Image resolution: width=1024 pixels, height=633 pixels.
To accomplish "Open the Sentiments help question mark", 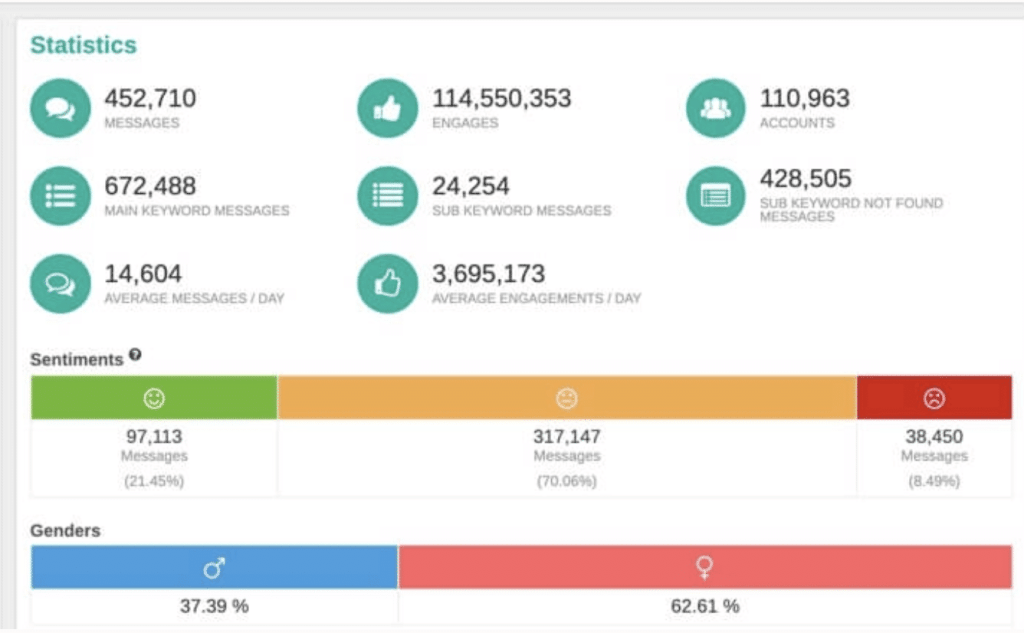I will tap(135, 355).
